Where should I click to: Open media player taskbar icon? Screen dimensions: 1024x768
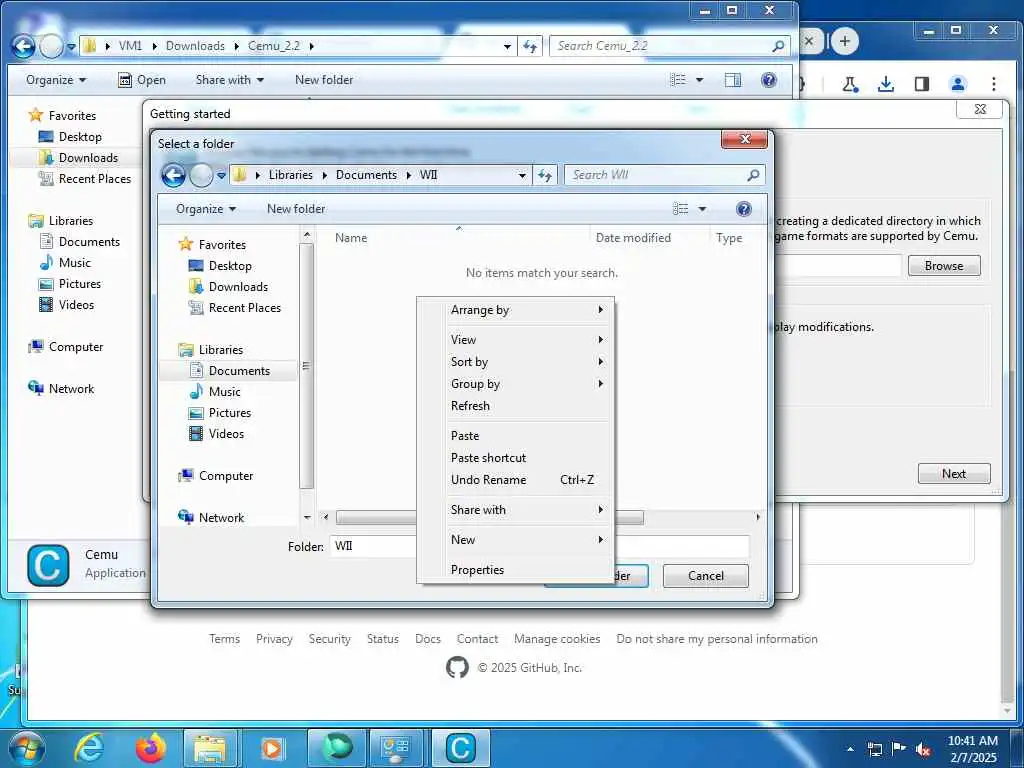click(272, 748)
